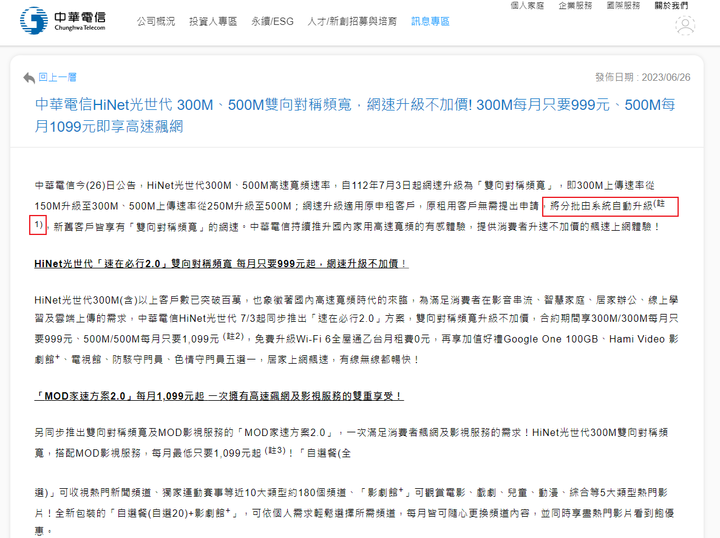Open 人才/新創招募與培育 menu
The width and height of the screenshot is (720, 538).
pyautogui.click(x=352, y=22)
